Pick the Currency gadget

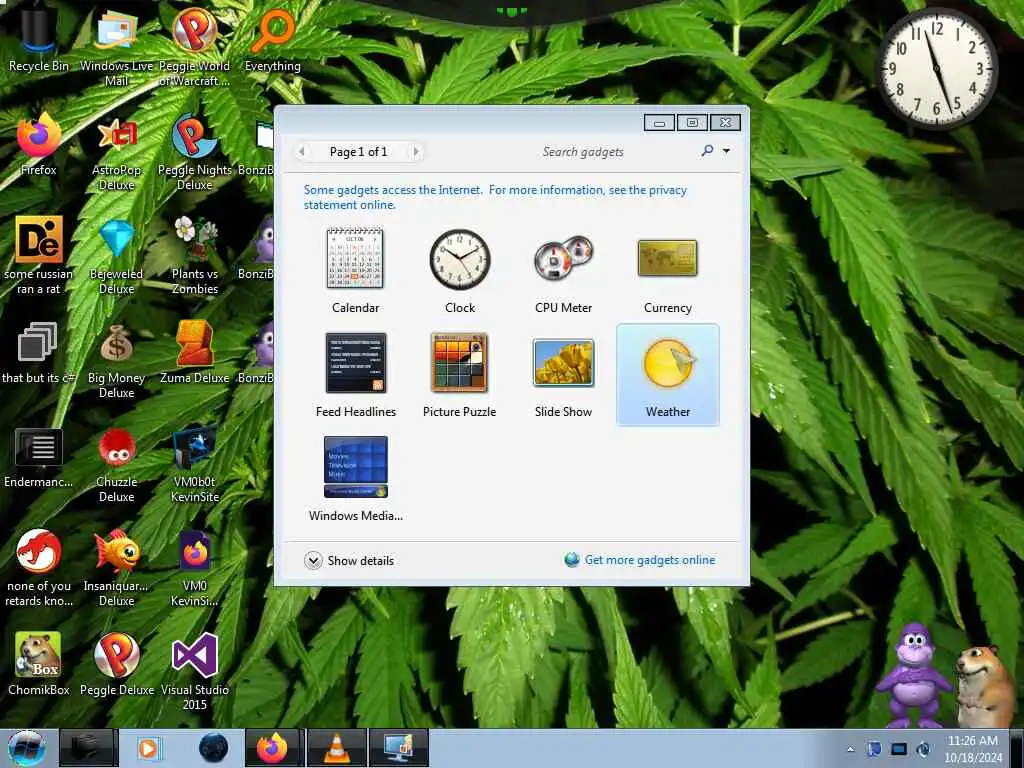pyautogui.click(x=667, y=270)
